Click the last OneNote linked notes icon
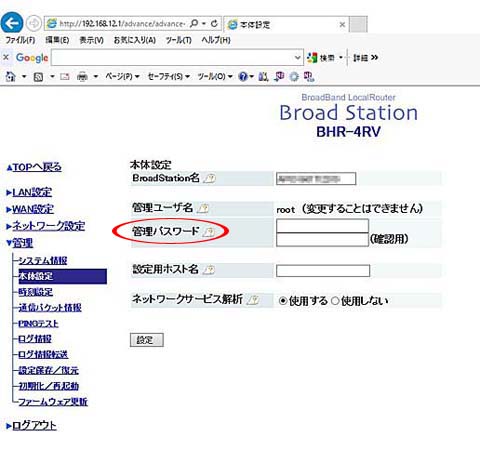This screenshot has height=463, width=480. 309,77
